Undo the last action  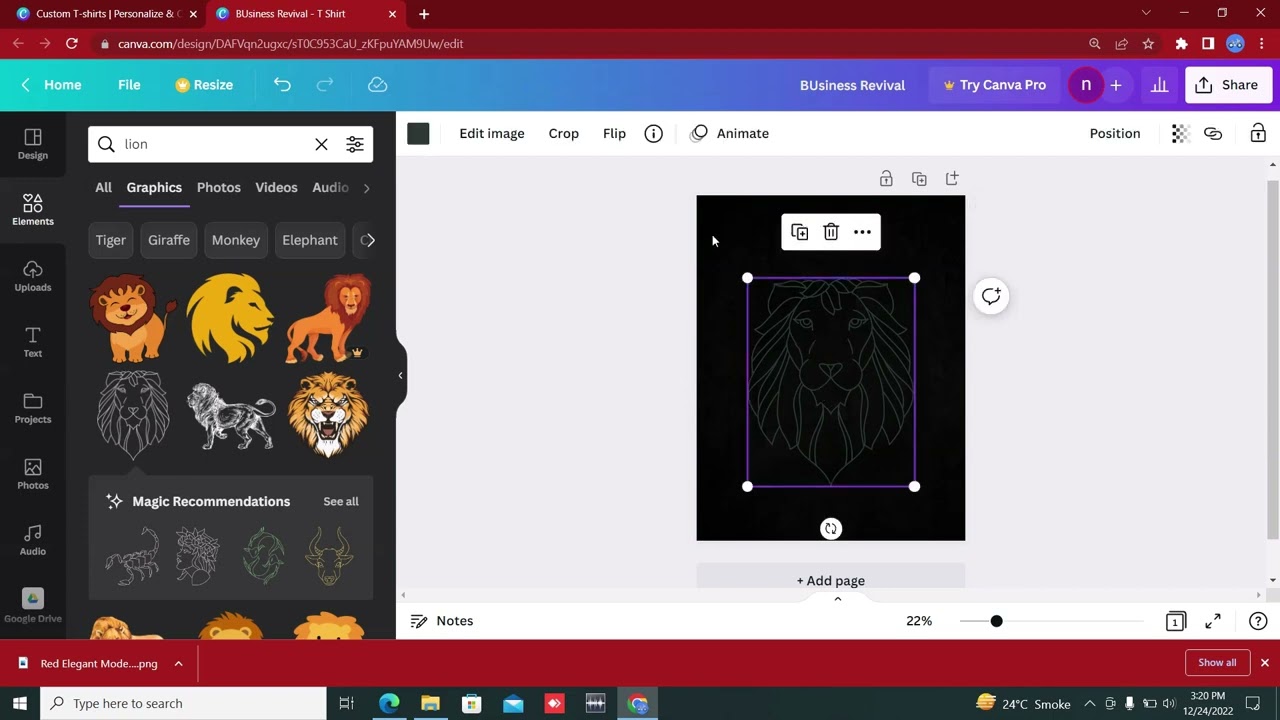pyautogui.click(x=282, y=85)
